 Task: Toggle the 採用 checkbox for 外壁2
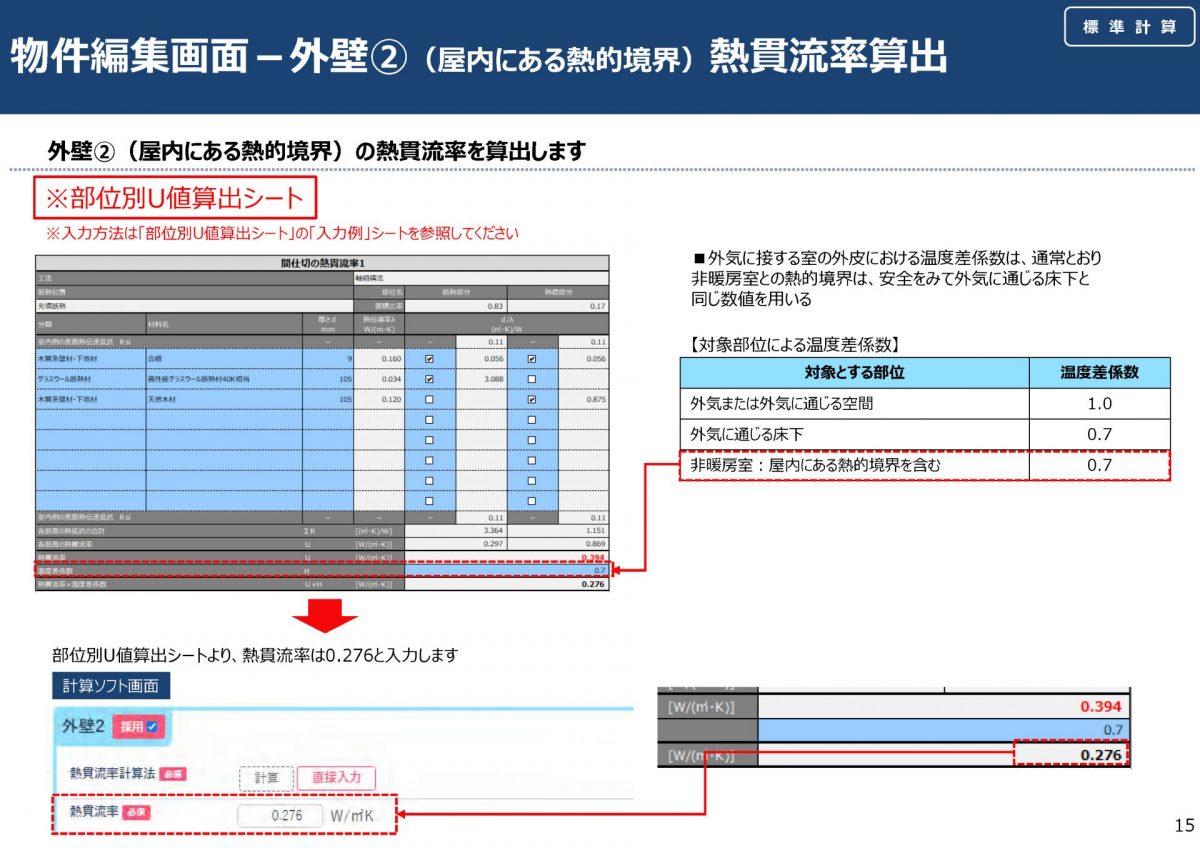coord(152,727)
